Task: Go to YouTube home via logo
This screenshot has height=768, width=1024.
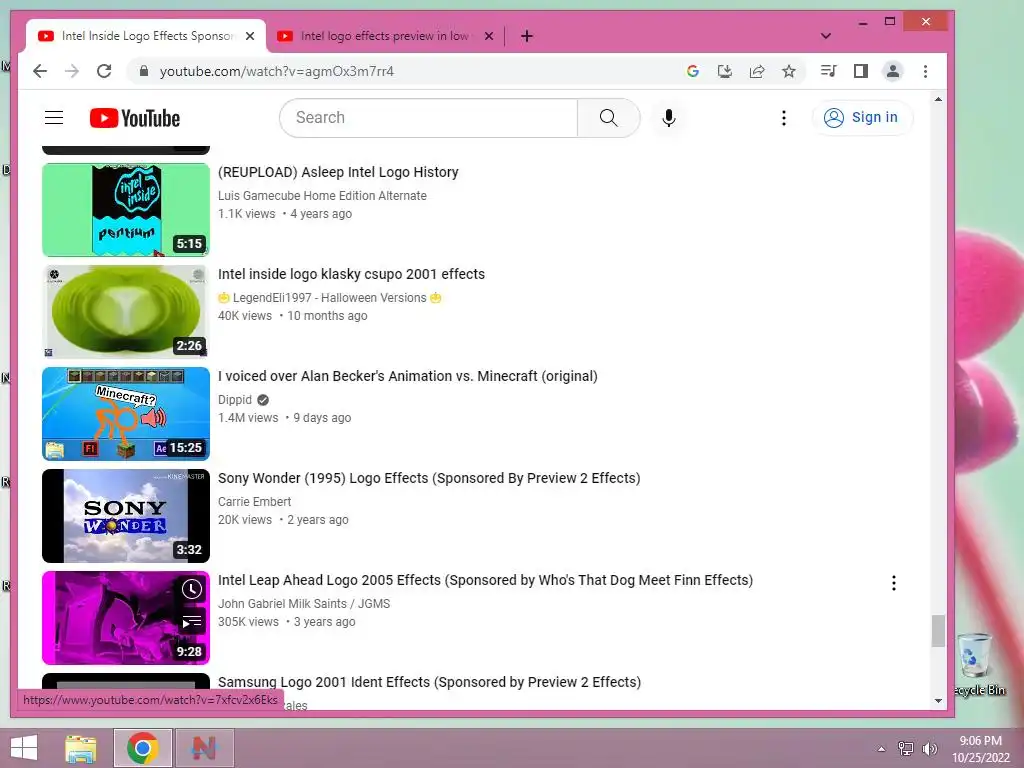Action: point(135,118)
